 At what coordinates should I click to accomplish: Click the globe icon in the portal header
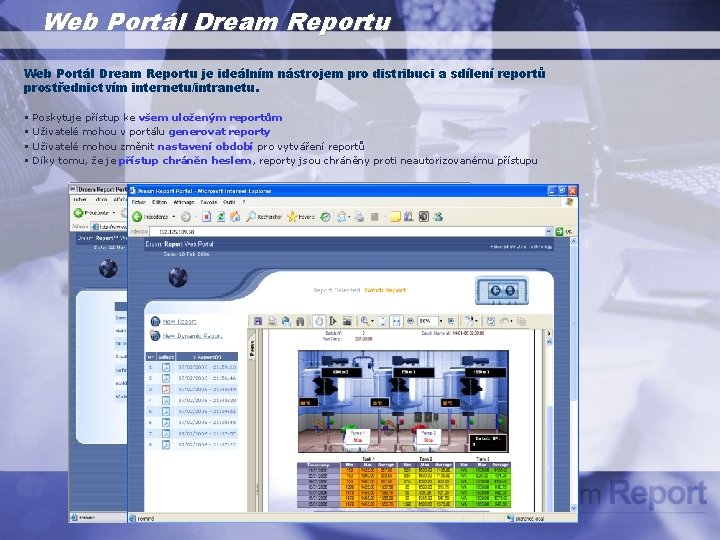[178, 277]
